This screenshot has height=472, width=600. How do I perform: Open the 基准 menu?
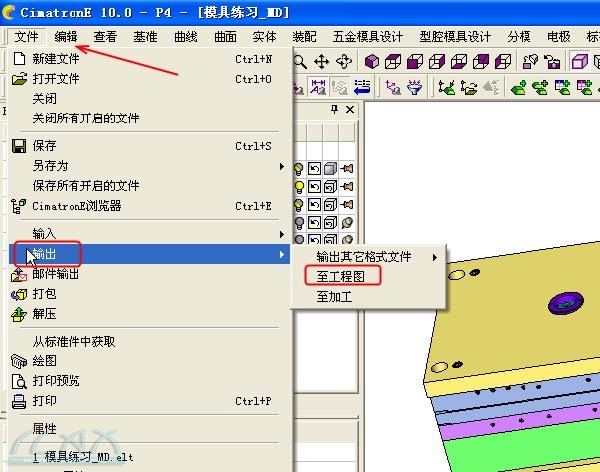pyautogui.click(x=145, y=37)
